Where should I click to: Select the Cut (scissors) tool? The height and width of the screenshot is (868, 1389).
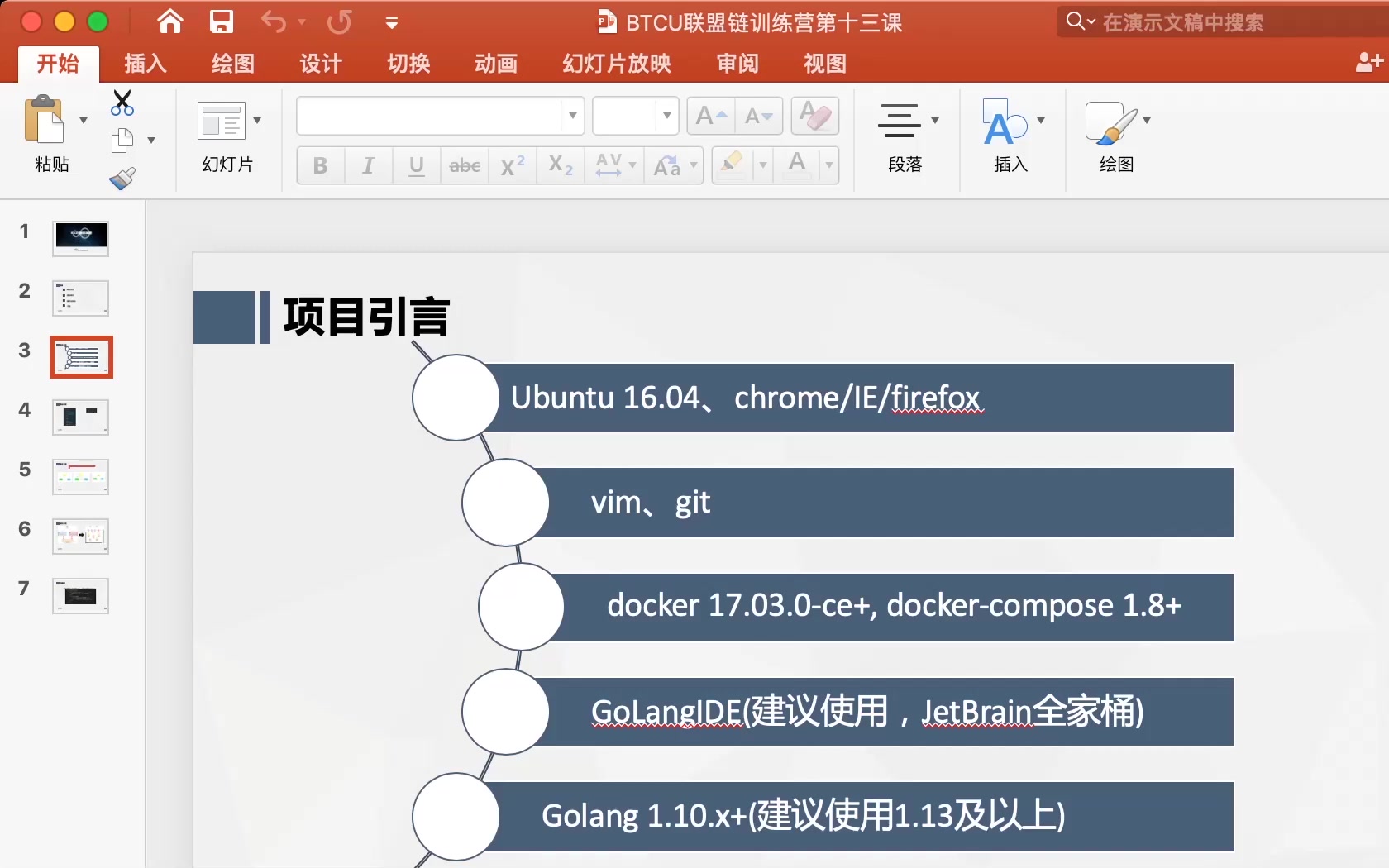pos(122,102)
